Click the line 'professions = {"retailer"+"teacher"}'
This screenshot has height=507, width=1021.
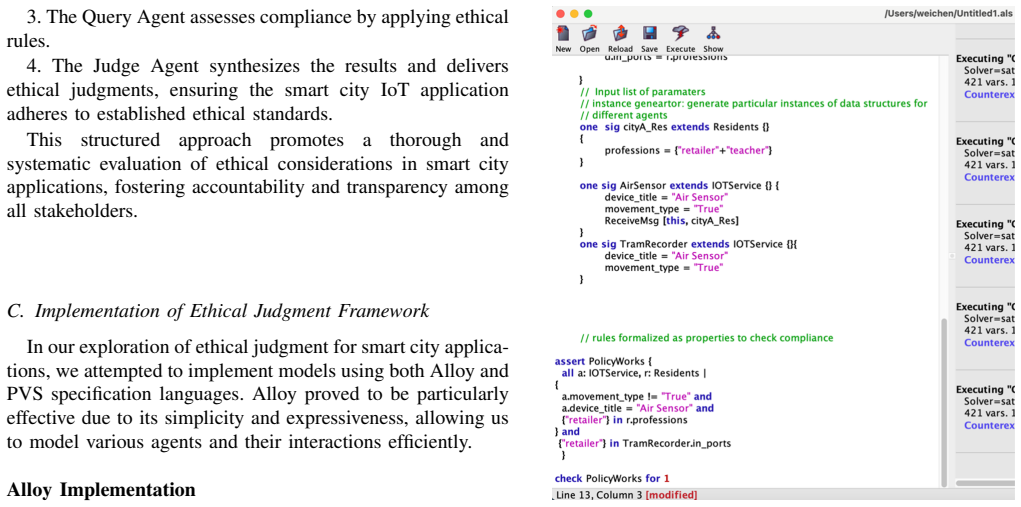[688, 150]
